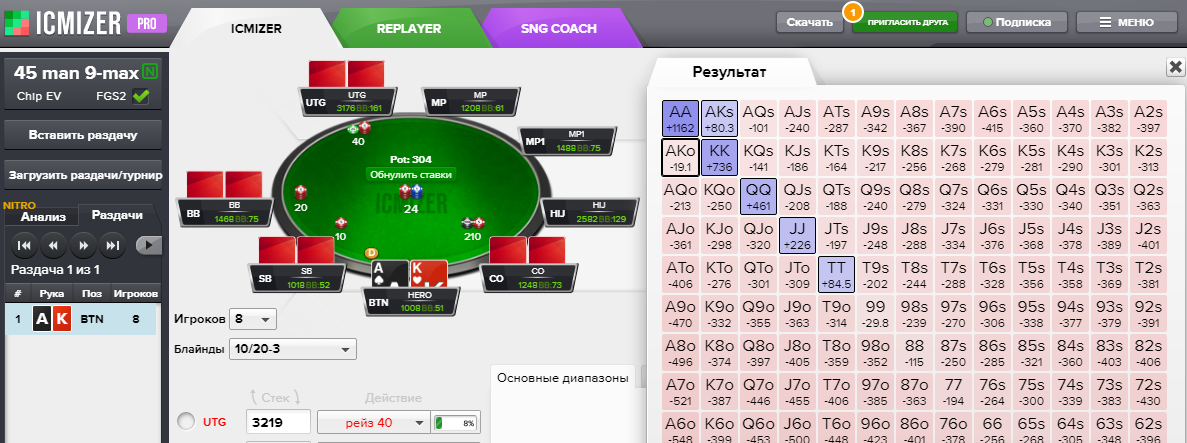1187x443 pixels.
Task: Click the Обнулить ставки button
Action: (410, 174)
